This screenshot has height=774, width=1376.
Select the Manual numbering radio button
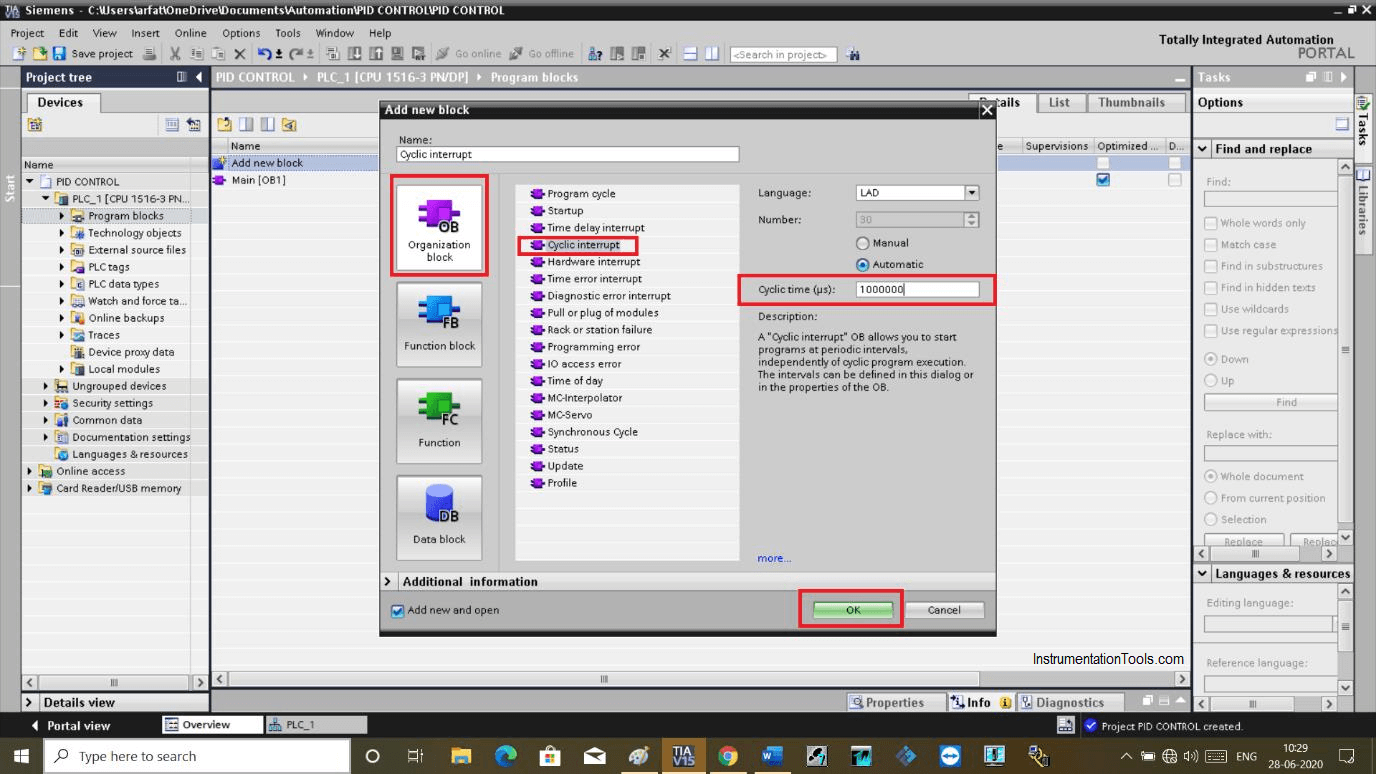pos(863,243)
